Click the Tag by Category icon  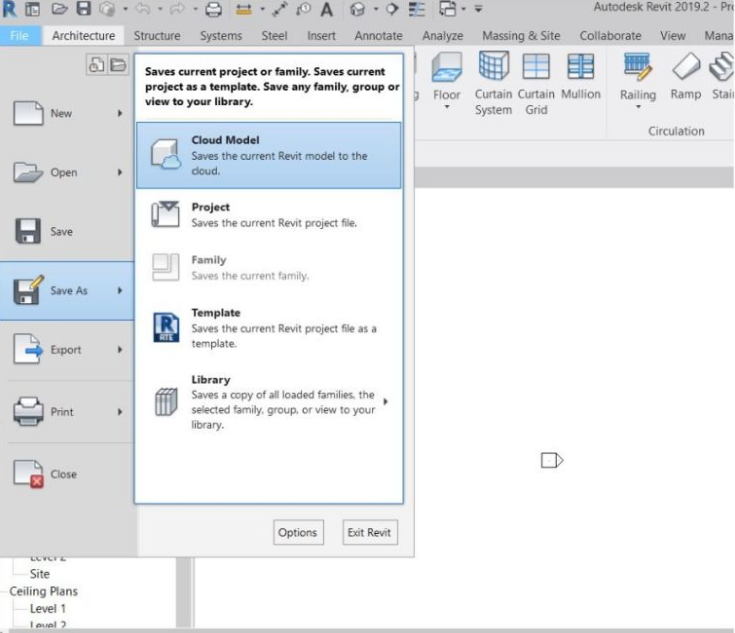(x=304, y=9)
